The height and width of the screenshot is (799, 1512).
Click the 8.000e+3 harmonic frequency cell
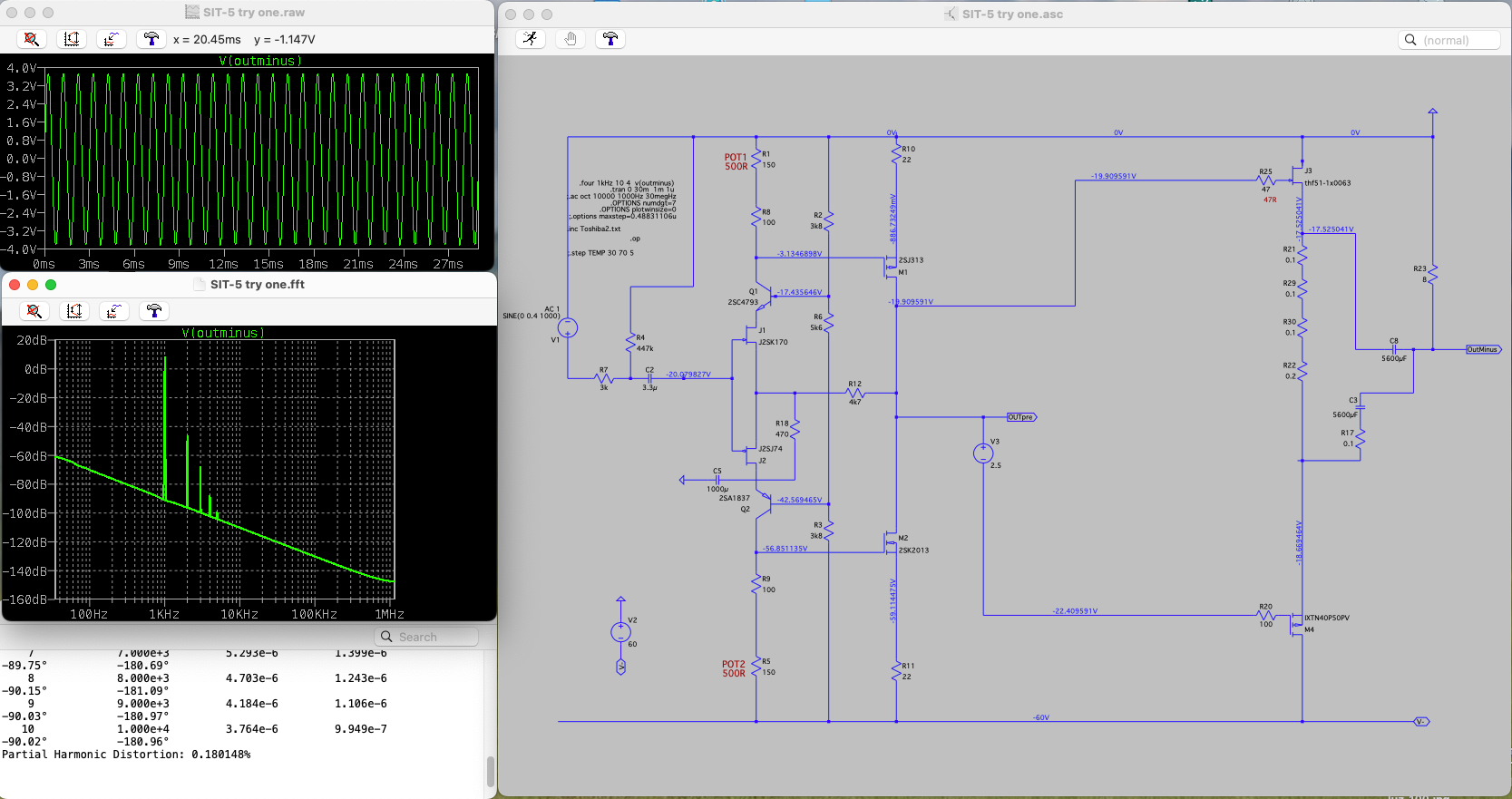pyautogui.click(x=143, y=678)
